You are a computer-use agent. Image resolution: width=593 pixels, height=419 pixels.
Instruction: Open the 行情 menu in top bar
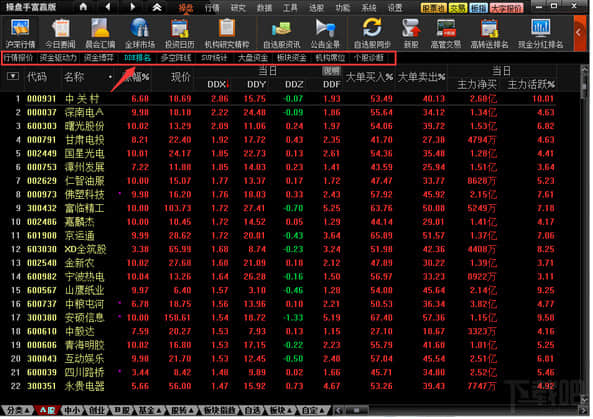pos(212,8)
